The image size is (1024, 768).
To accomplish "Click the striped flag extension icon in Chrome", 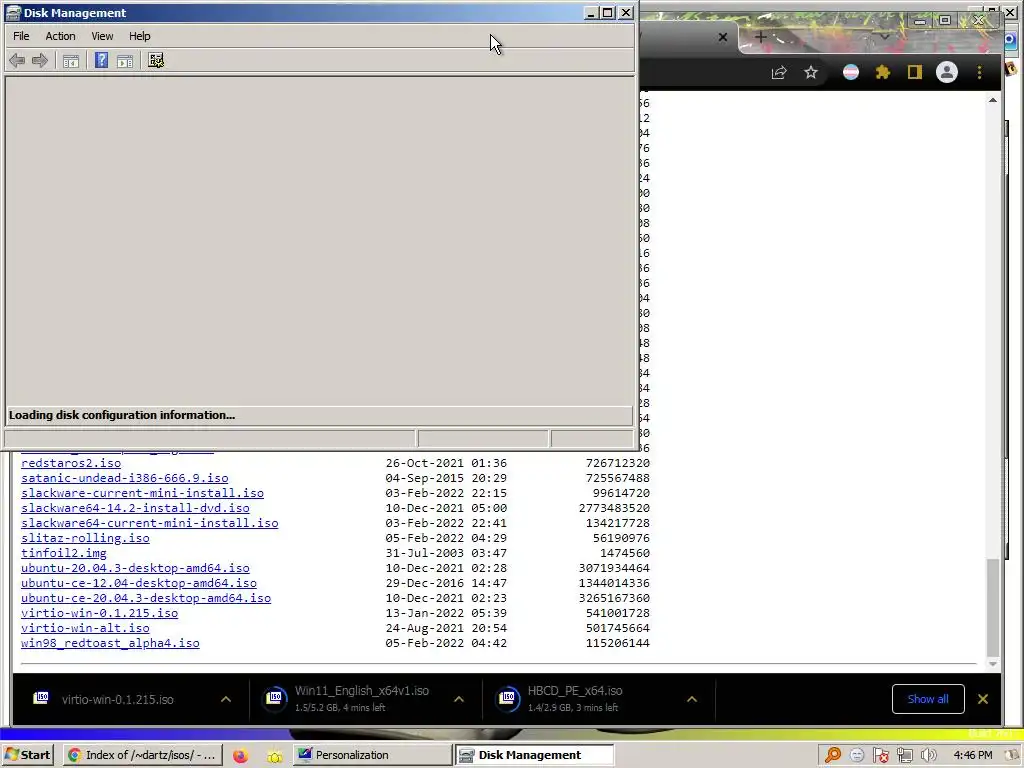I will point(851,72).
